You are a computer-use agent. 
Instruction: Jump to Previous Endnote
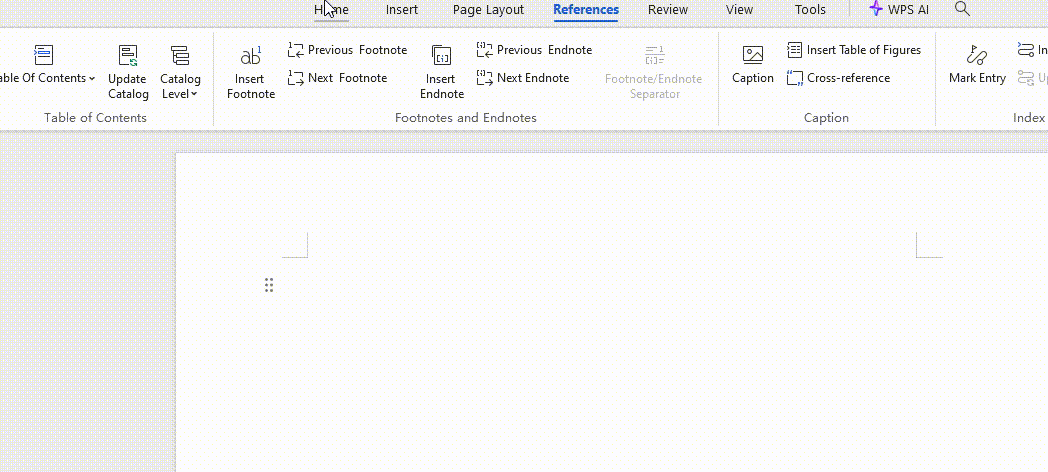tap(535, 50)
